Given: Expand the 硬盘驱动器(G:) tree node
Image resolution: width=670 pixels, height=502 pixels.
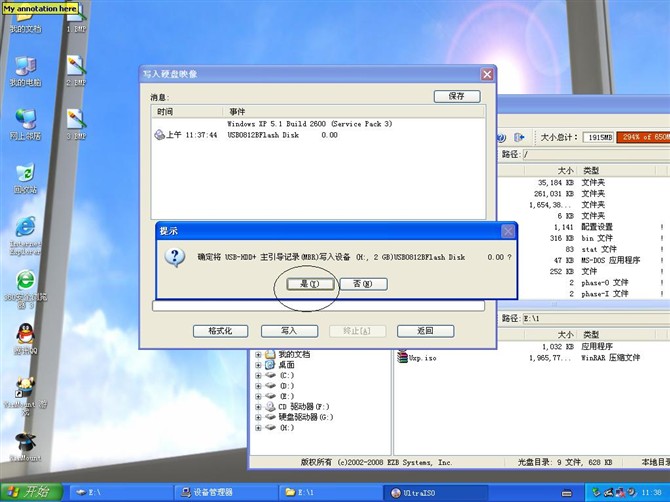Looking at the screenshot, I should coord(258,416).
